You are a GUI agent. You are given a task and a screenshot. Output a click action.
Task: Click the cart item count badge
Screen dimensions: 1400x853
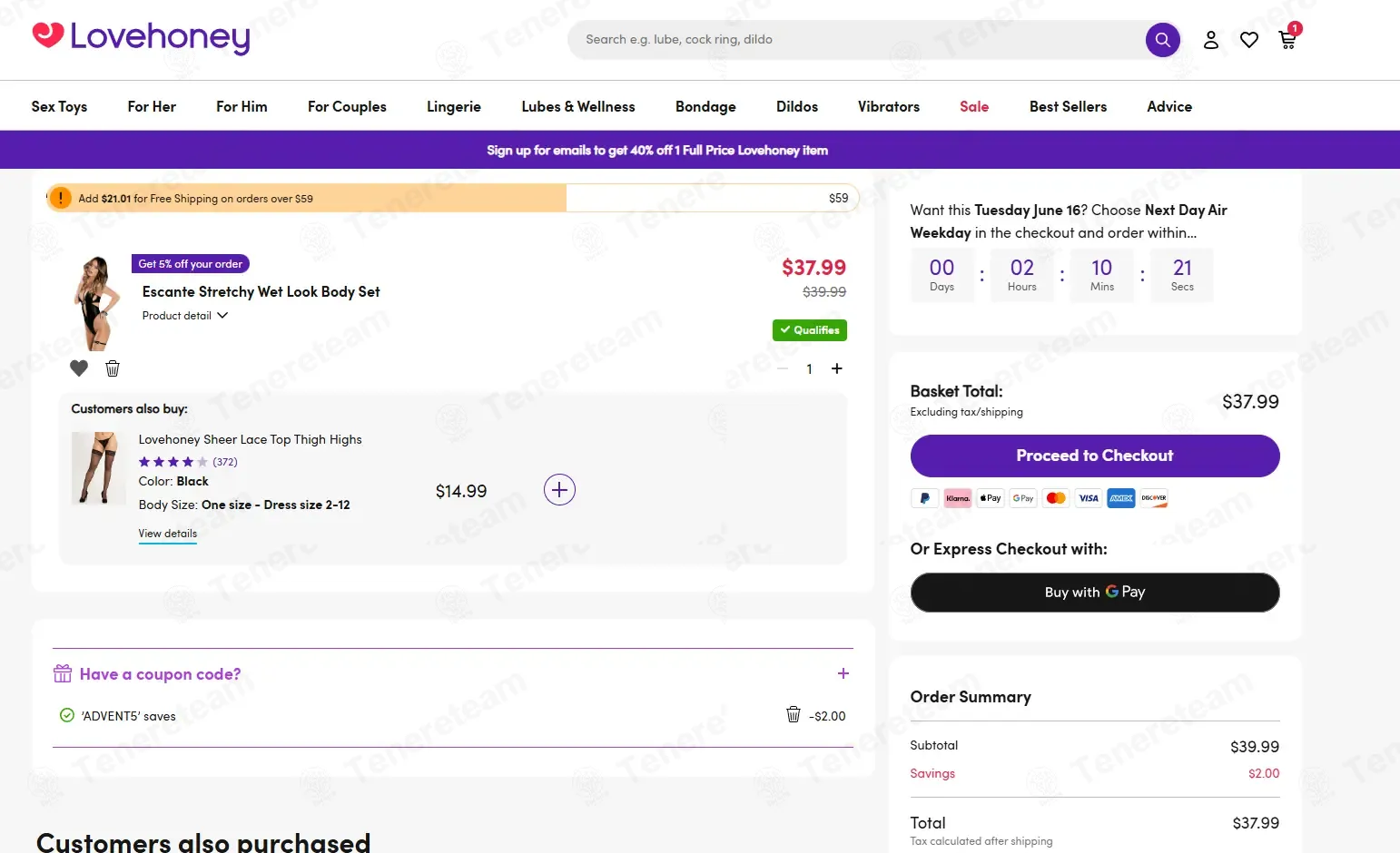[1295, 28]
